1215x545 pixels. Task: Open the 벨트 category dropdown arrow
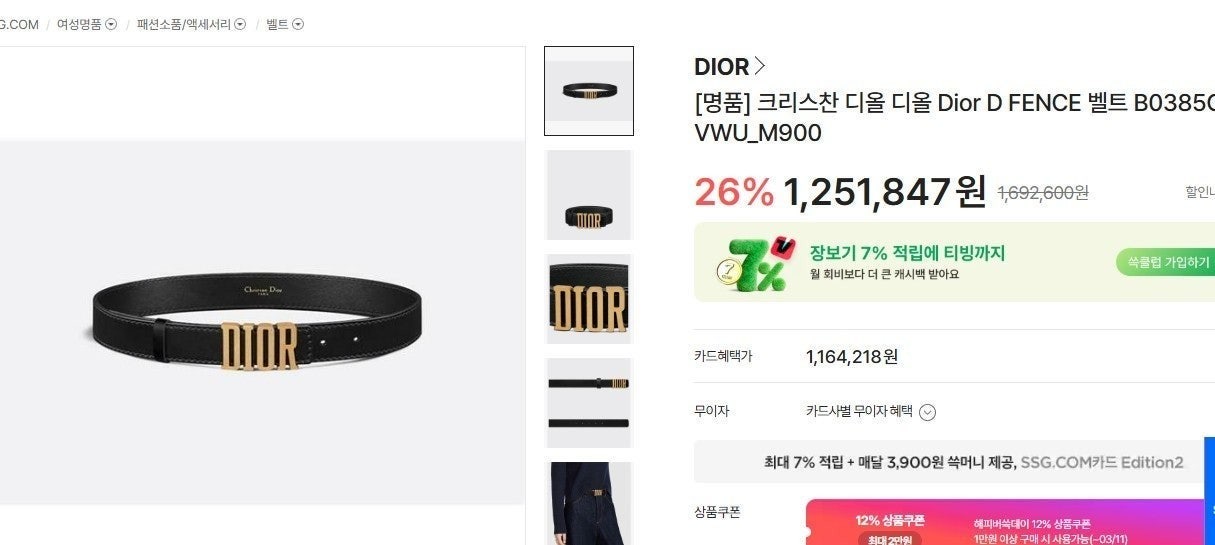click(298, 24)
